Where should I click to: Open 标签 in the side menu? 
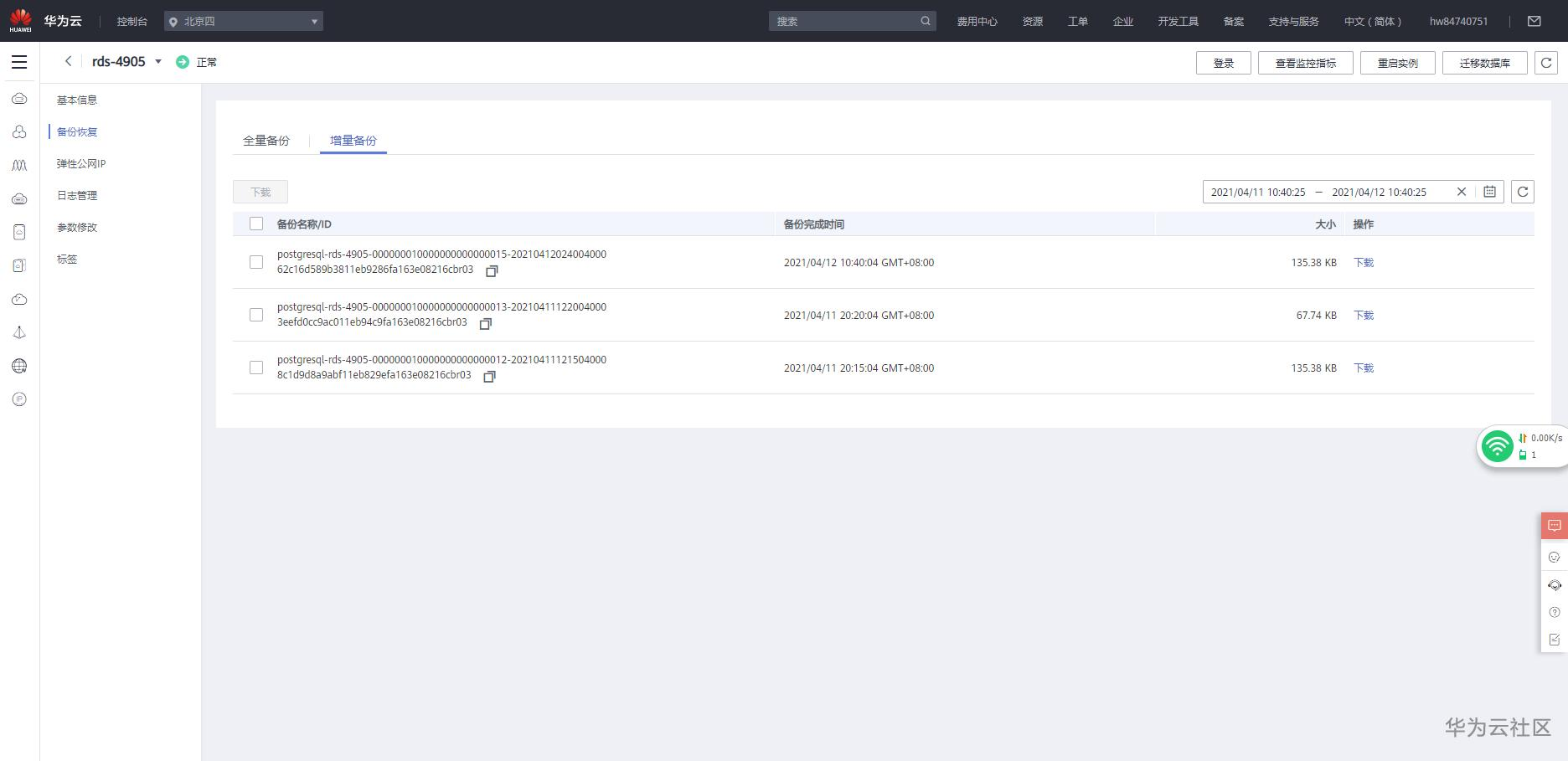(67, 259)
